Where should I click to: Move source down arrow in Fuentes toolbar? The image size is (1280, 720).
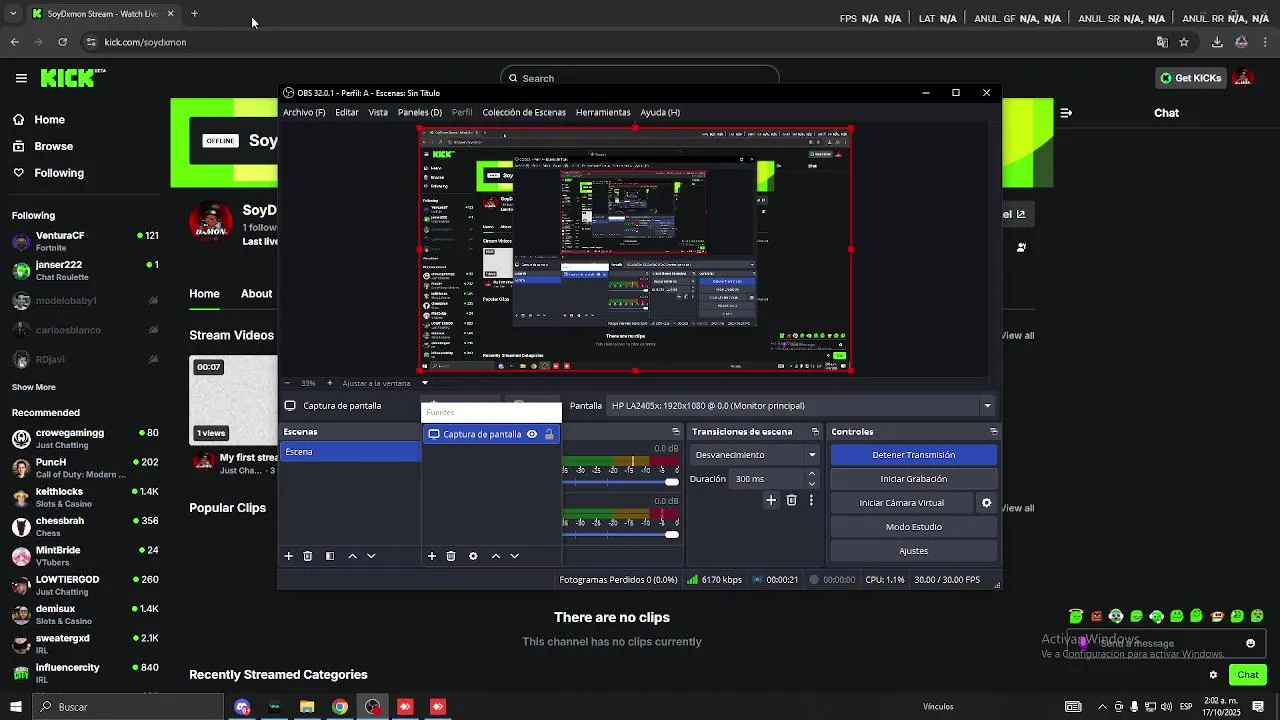click(514, 556)
